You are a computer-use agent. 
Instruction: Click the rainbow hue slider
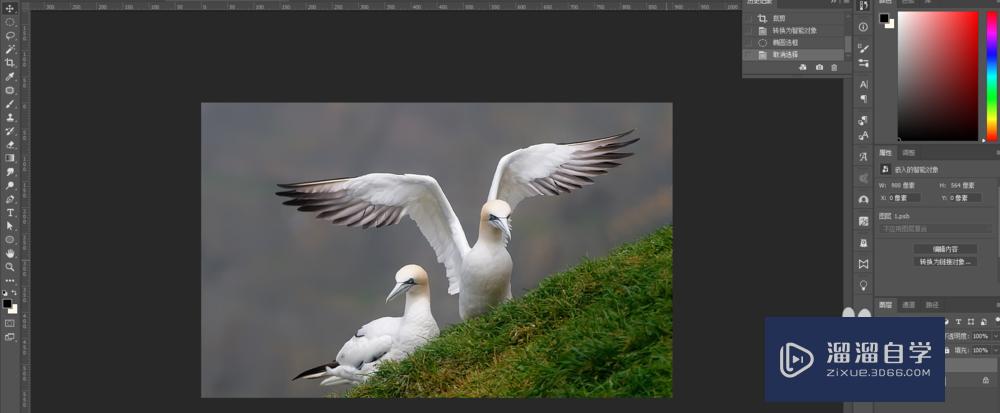click(x=992, y=76)
